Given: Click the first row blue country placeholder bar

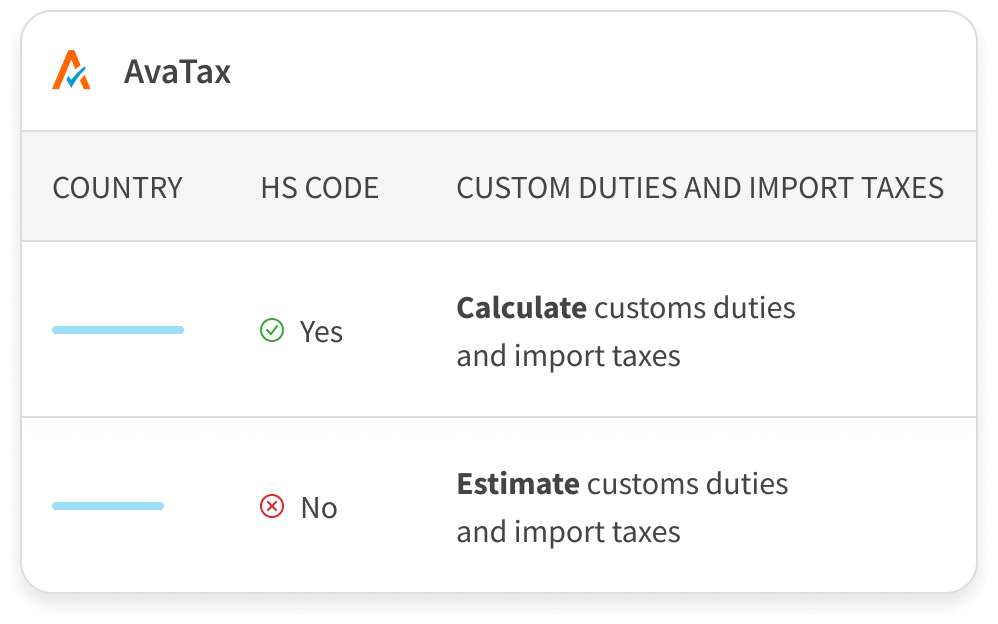Looking at the screenshot, I should coord(118,330).
